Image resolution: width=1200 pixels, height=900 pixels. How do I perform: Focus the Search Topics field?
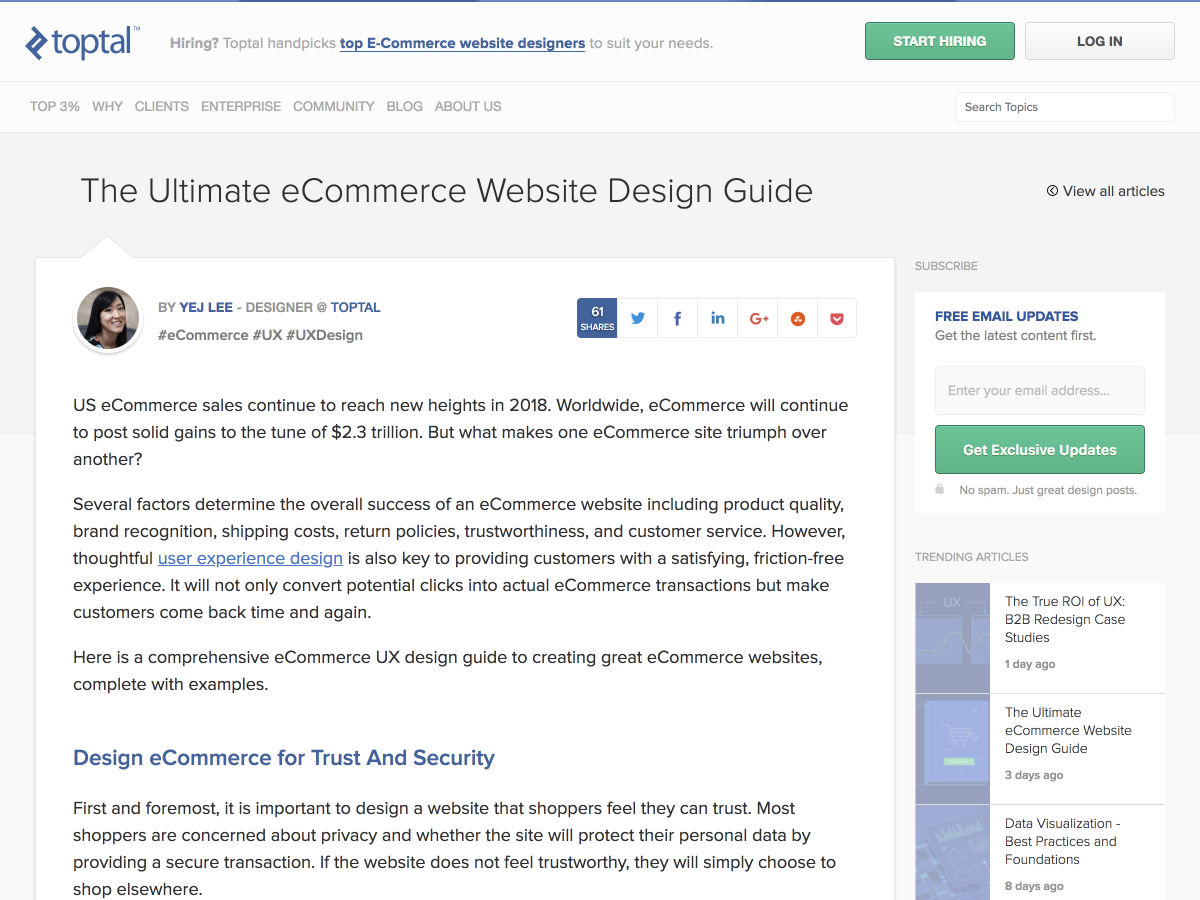click(1065, 107)
